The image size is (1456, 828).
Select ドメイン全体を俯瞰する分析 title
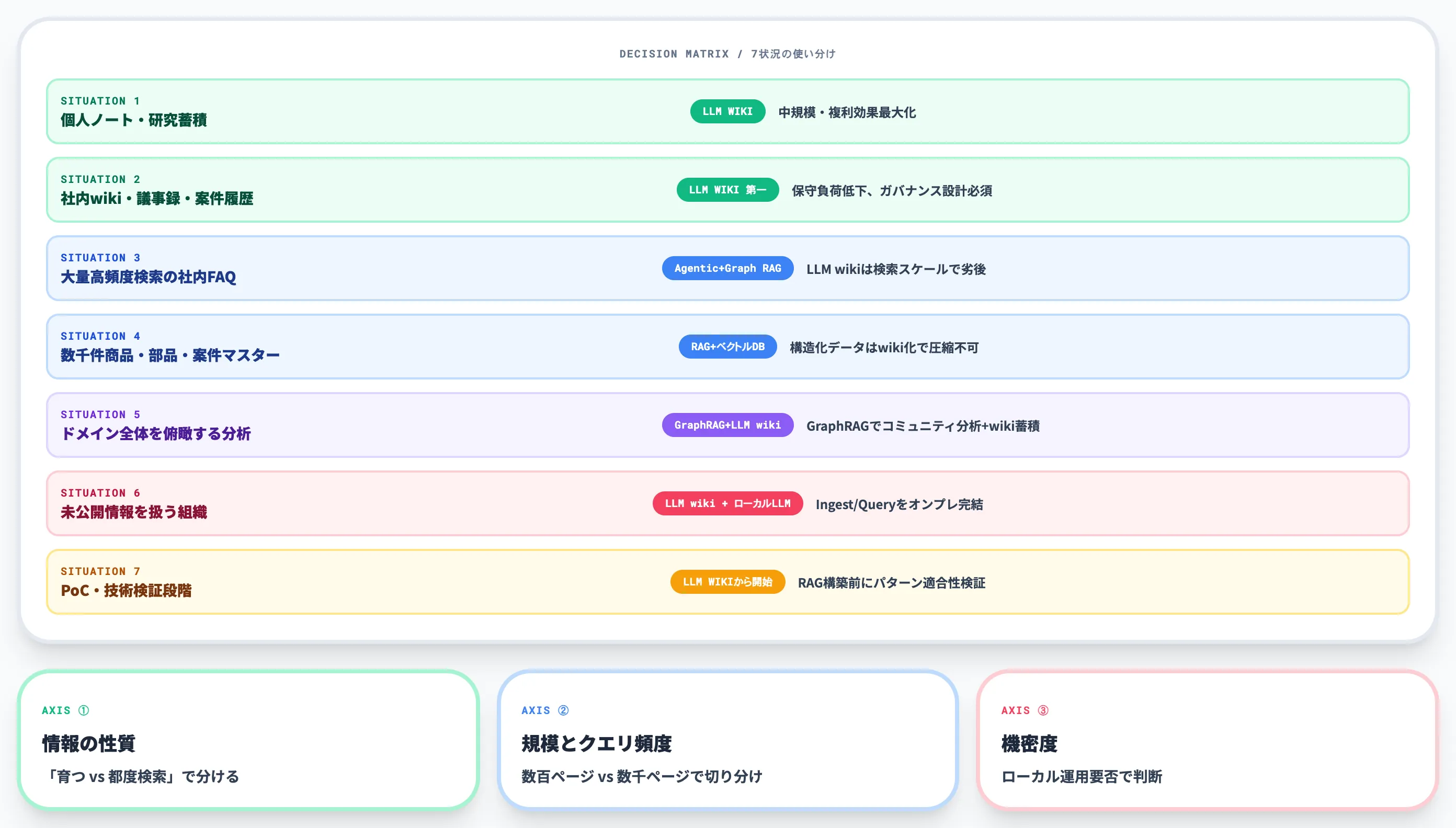pos(155,434)
